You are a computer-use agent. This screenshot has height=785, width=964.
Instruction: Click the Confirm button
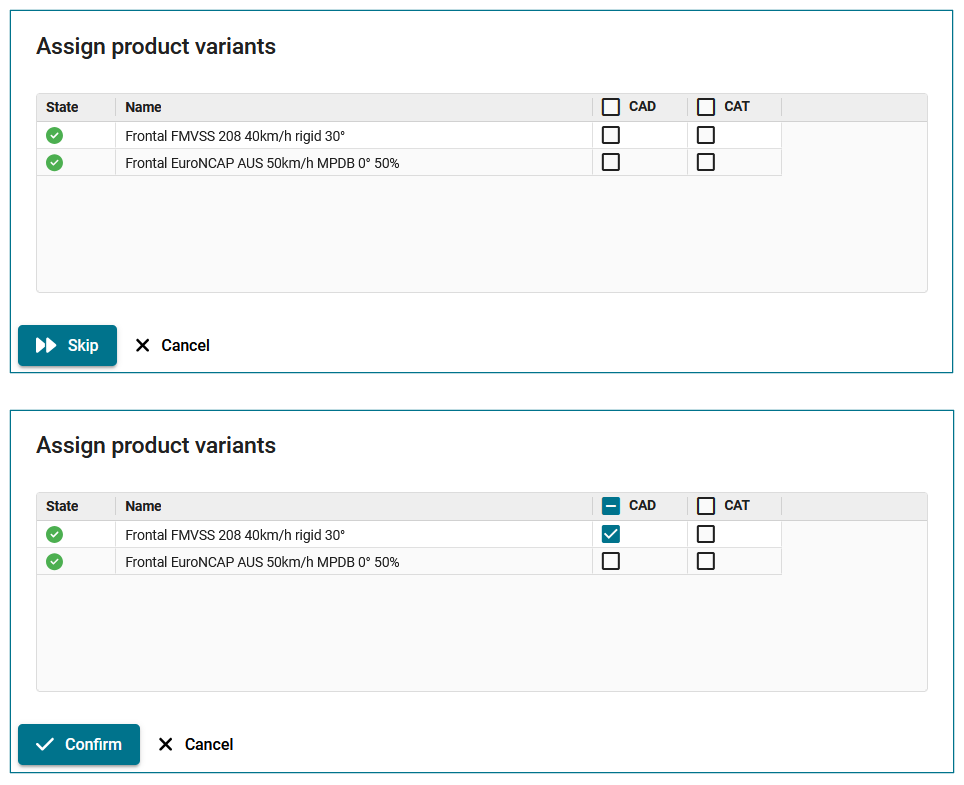click(x=79, y=744)
